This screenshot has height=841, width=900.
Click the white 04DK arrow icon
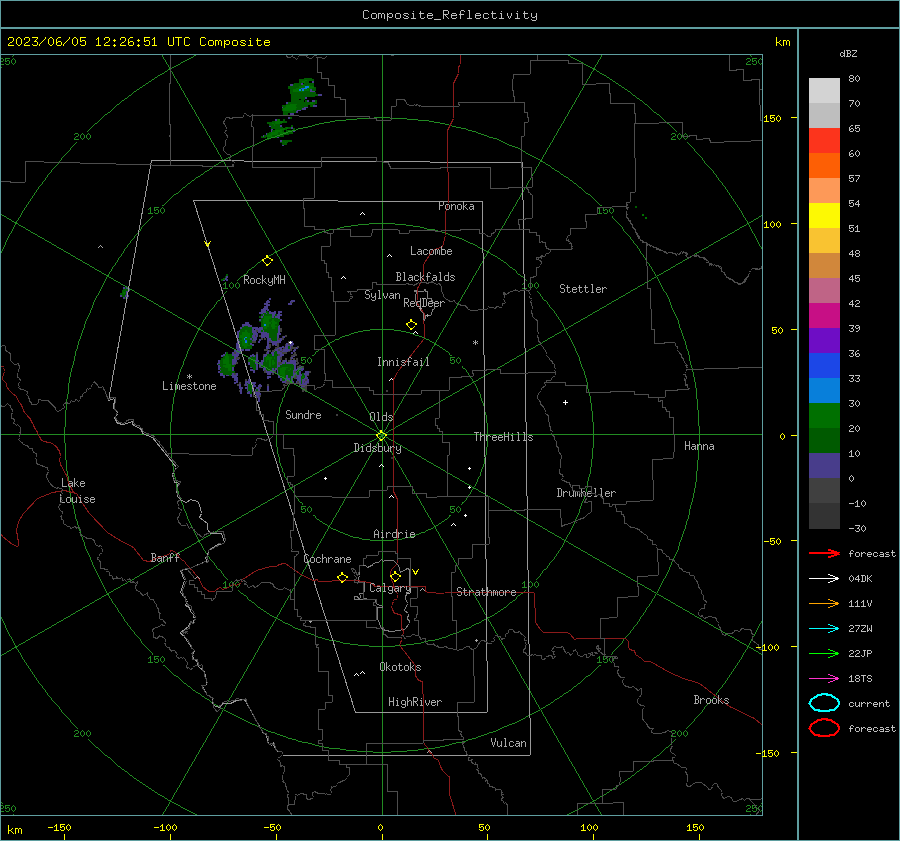click(824, 578)
